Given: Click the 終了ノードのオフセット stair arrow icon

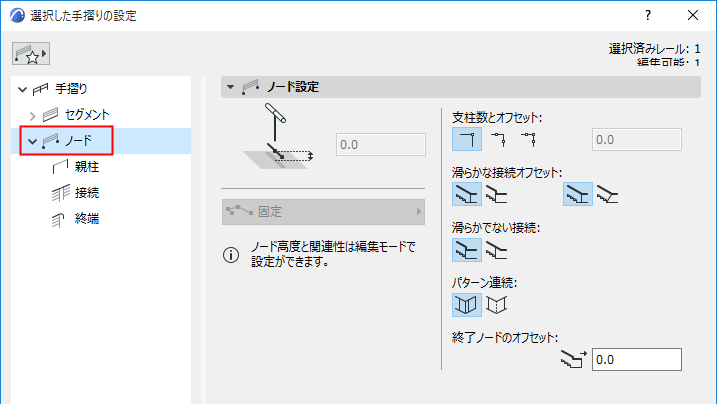Looking at the screenshot, I should click(573, 360).
